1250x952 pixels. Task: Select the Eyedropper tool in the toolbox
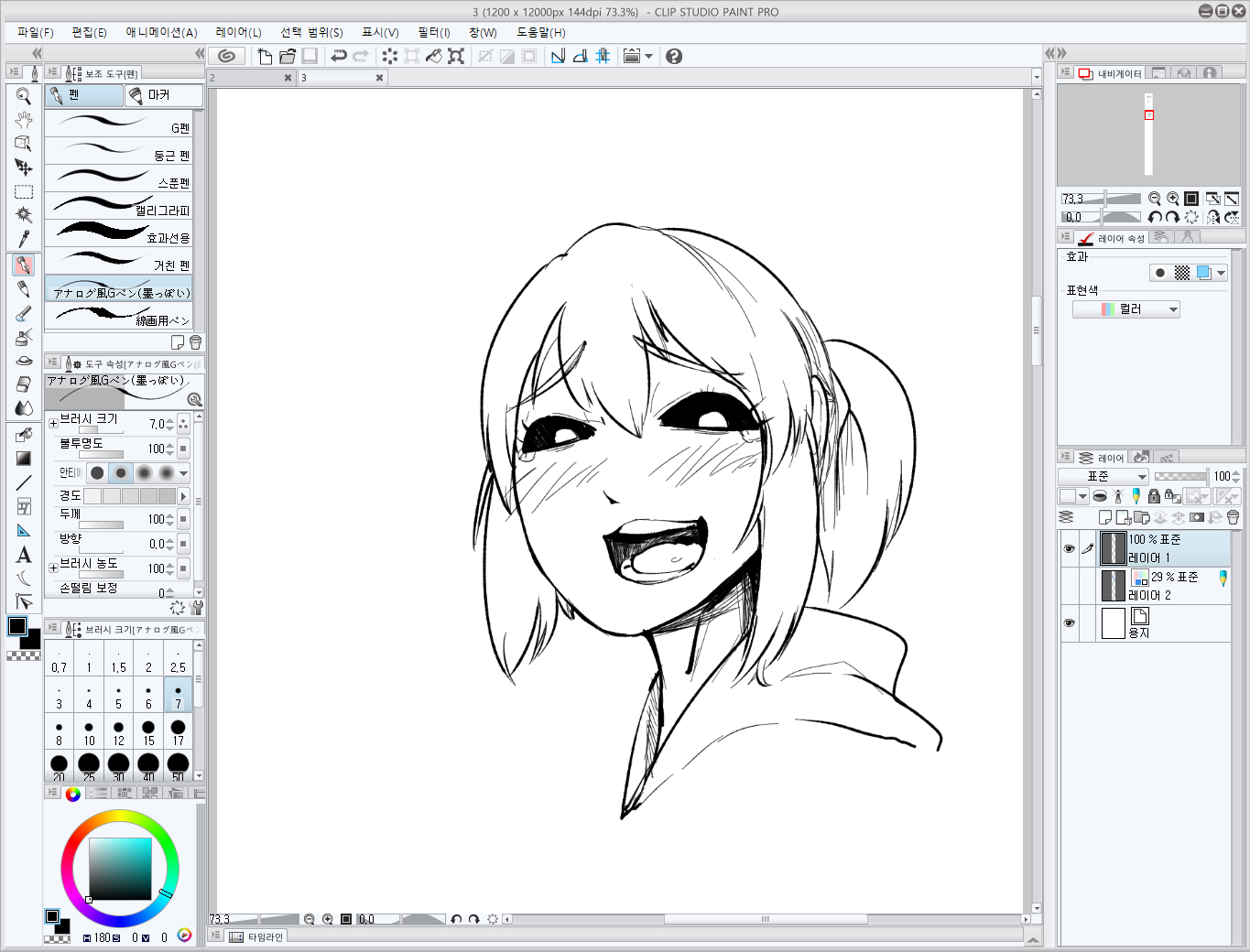24,239
